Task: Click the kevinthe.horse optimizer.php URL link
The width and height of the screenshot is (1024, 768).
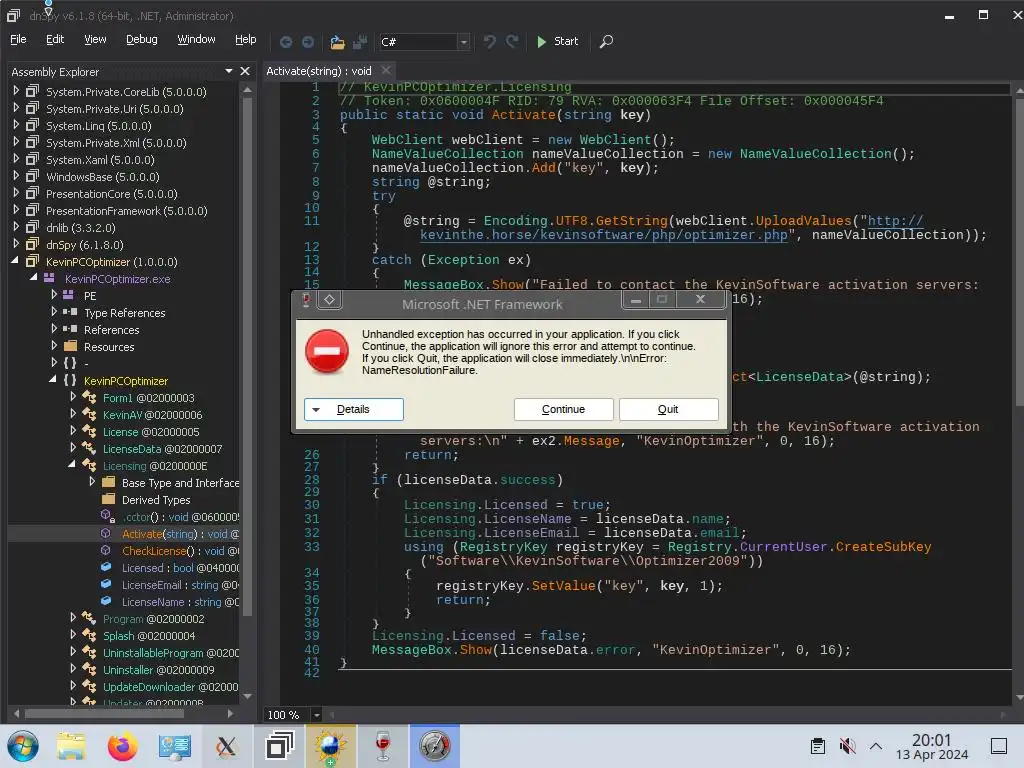Action: (x=603, y=234)
